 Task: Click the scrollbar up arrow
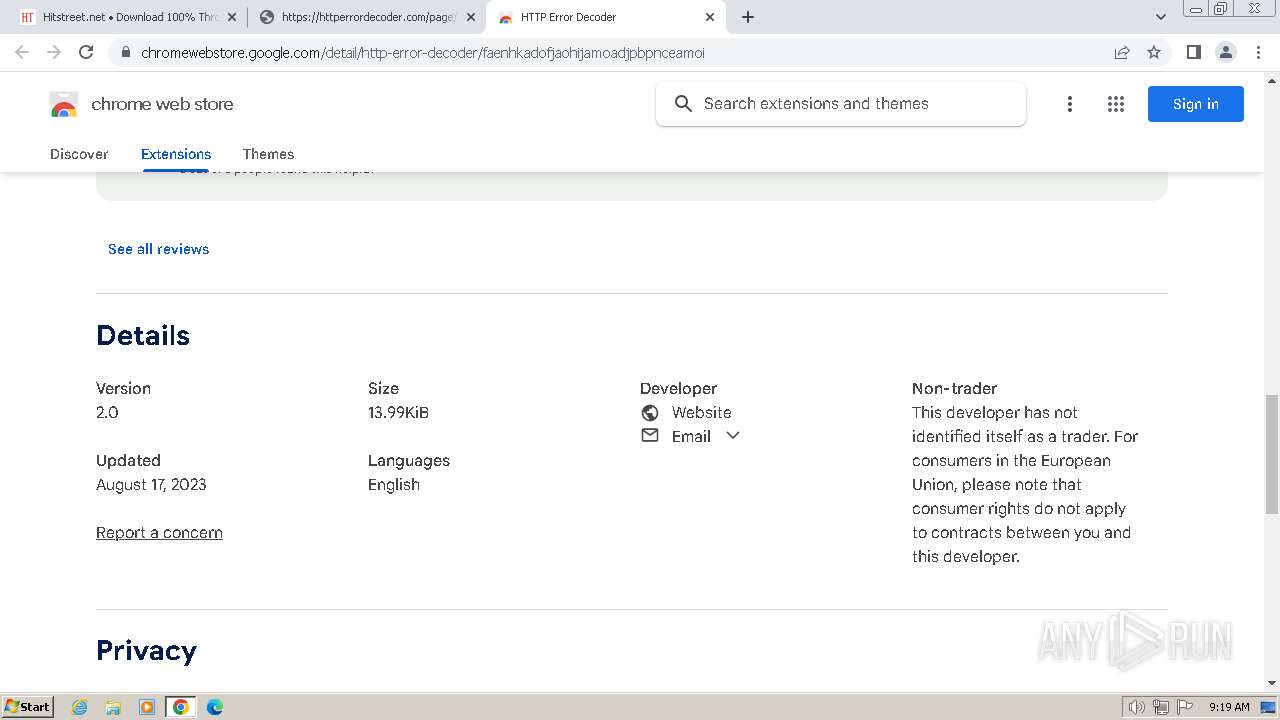[x=1272, y=79]
